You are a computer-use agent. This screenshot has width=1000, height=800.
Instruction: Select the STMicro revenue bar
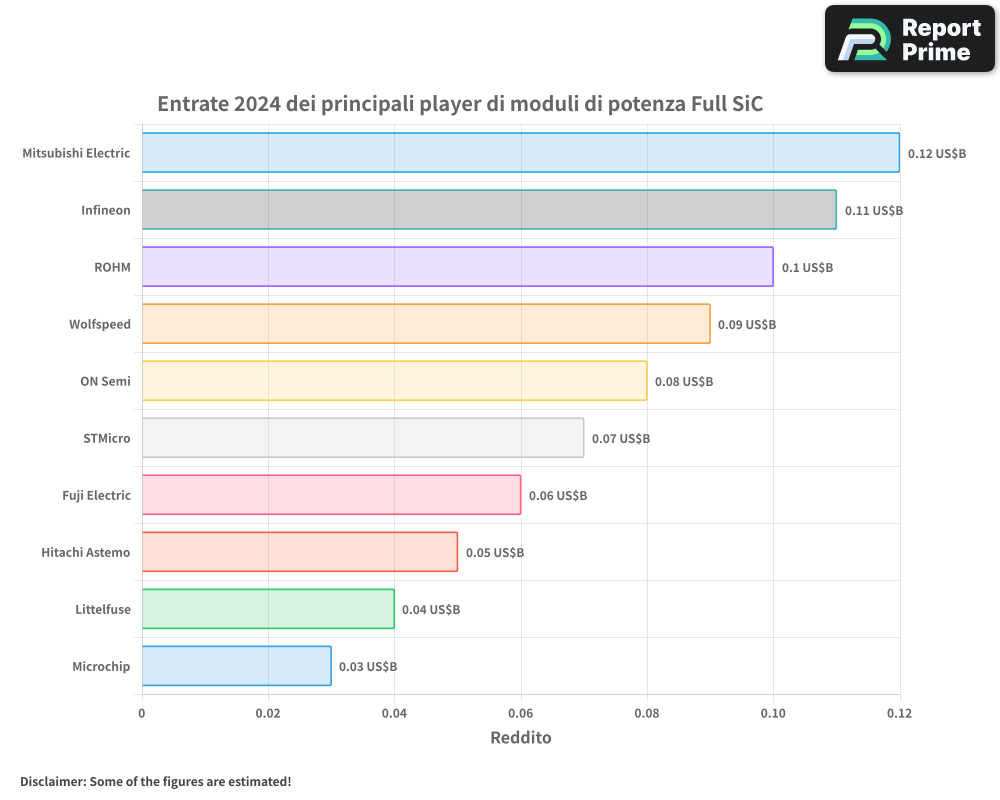coord(362,438)
